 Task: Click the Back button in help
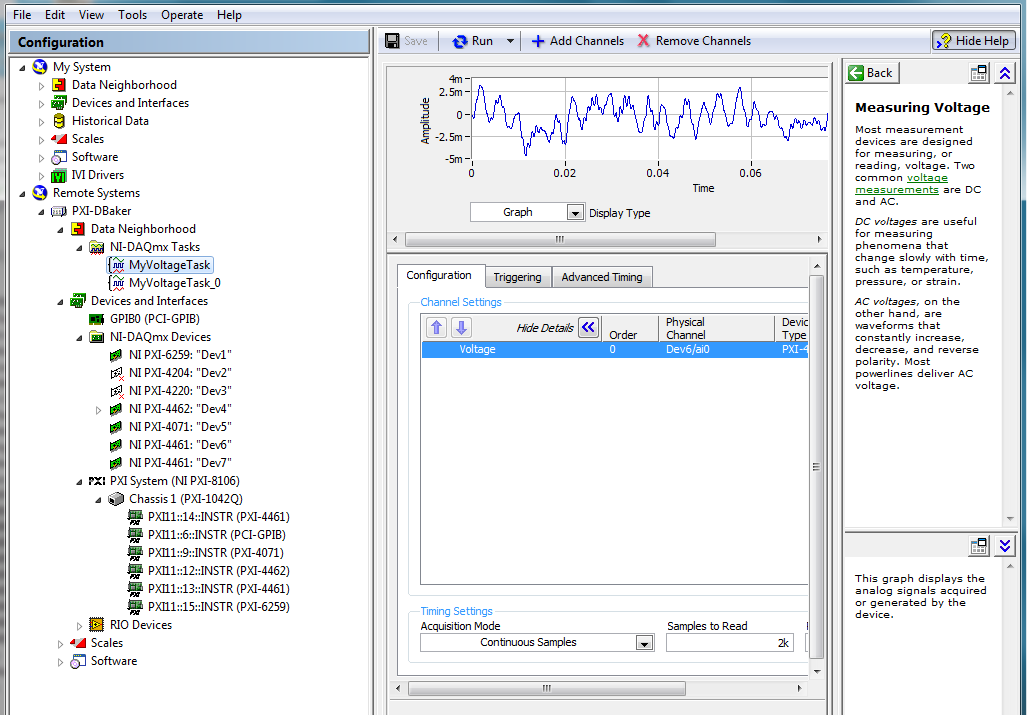pyautogui.click(x=872, y=73)
